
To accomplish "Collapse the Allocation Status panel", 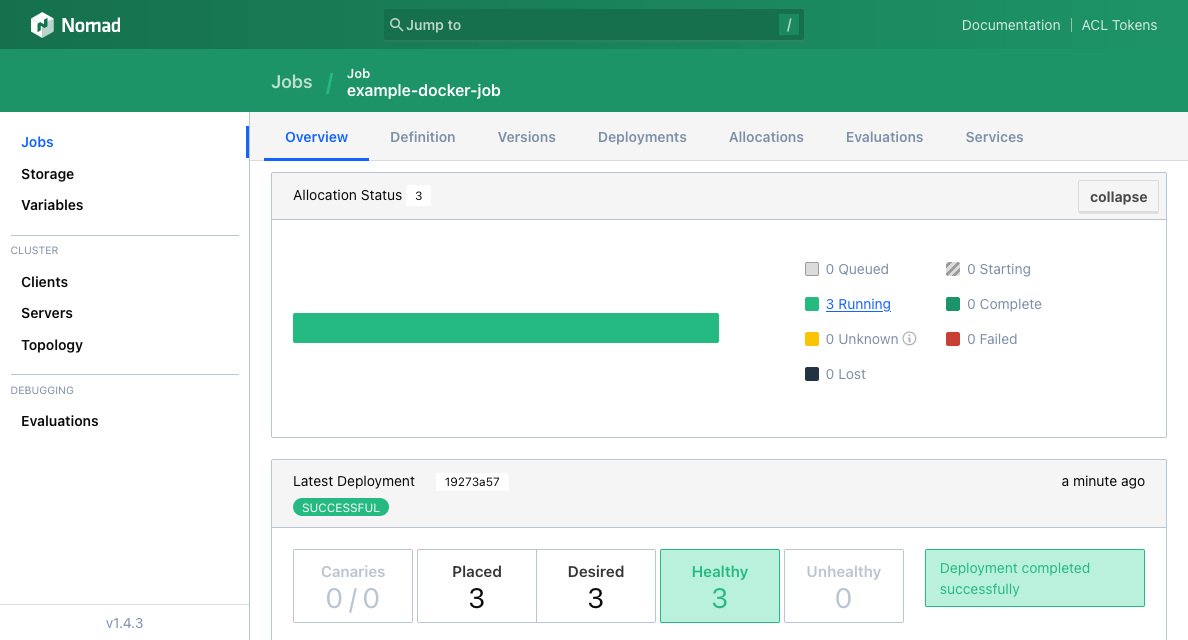I will pyautogui.click(x=1117, y=197).
